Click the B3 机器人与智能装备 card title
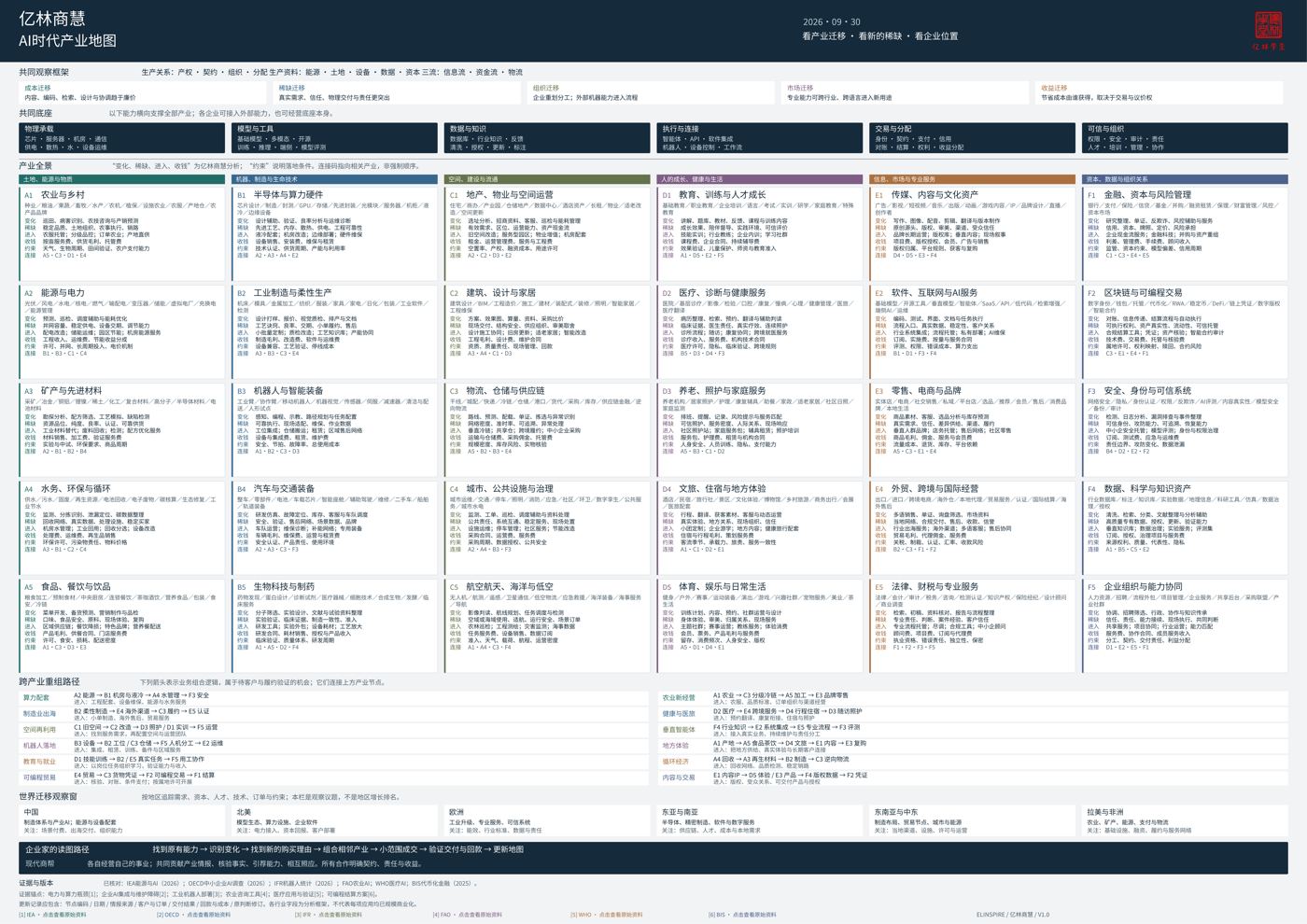 (x=280, y=391)
